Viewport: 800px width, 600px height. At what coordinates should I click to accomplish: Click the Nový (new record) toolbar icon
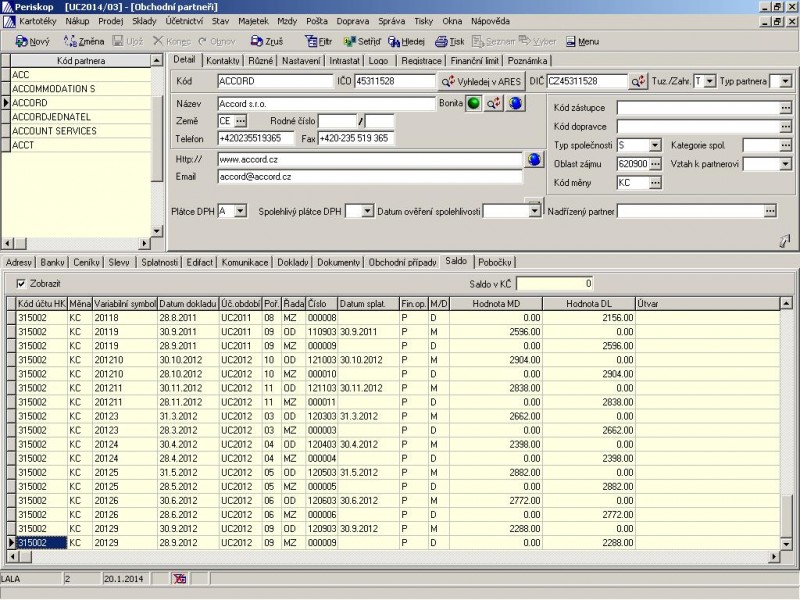pyautogui.click(x=23, y=42)
